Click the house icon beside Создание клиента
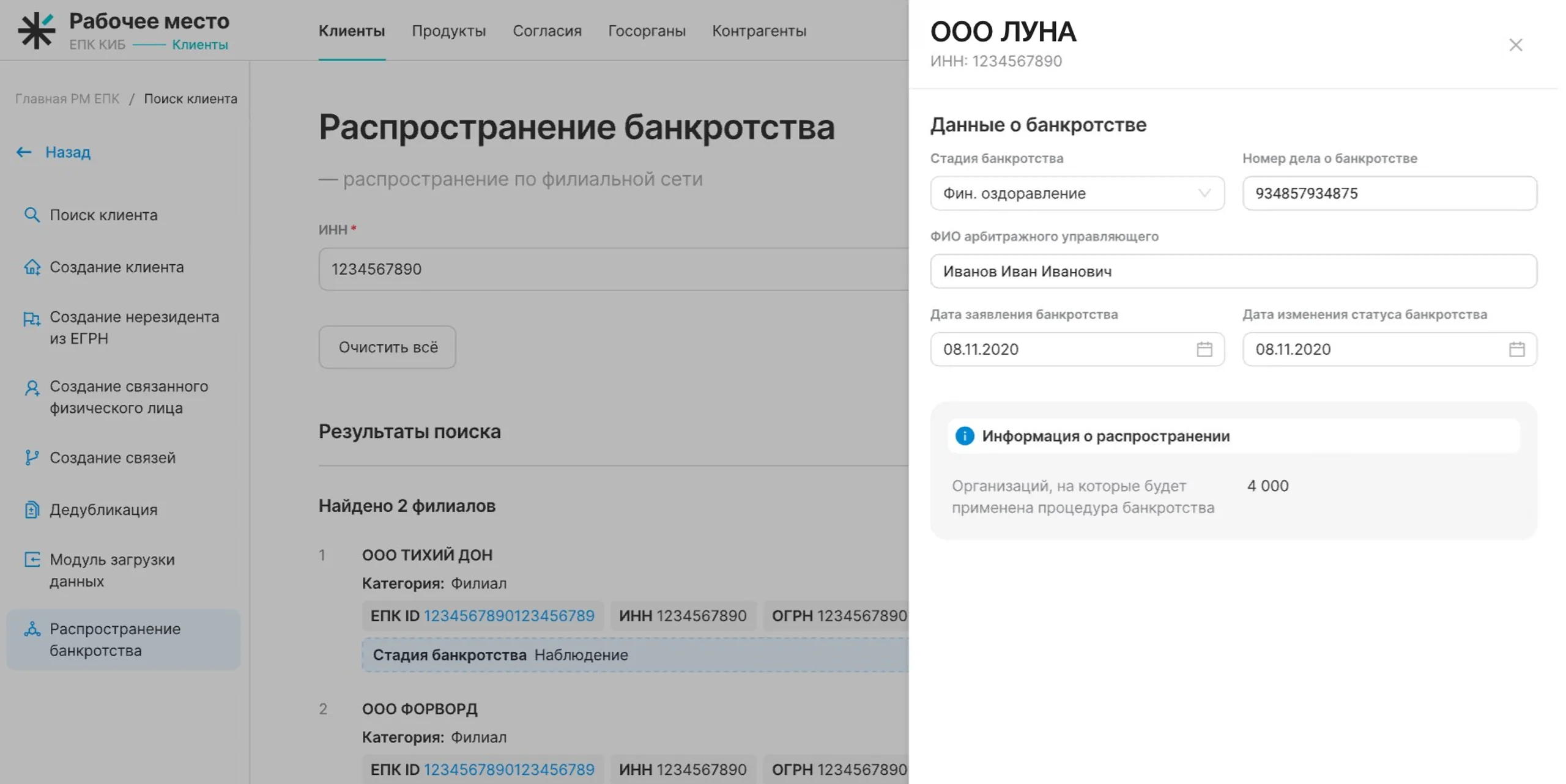The height and width of the screenshot is (784, 1566). click(x=32, y=267)
